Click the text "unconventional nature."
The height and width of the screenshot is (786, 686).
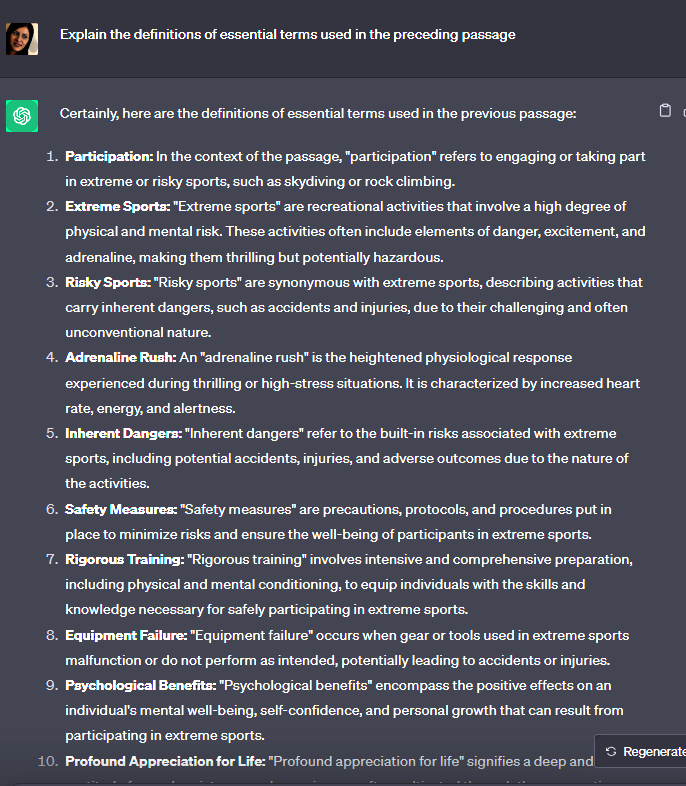(138, 332)
